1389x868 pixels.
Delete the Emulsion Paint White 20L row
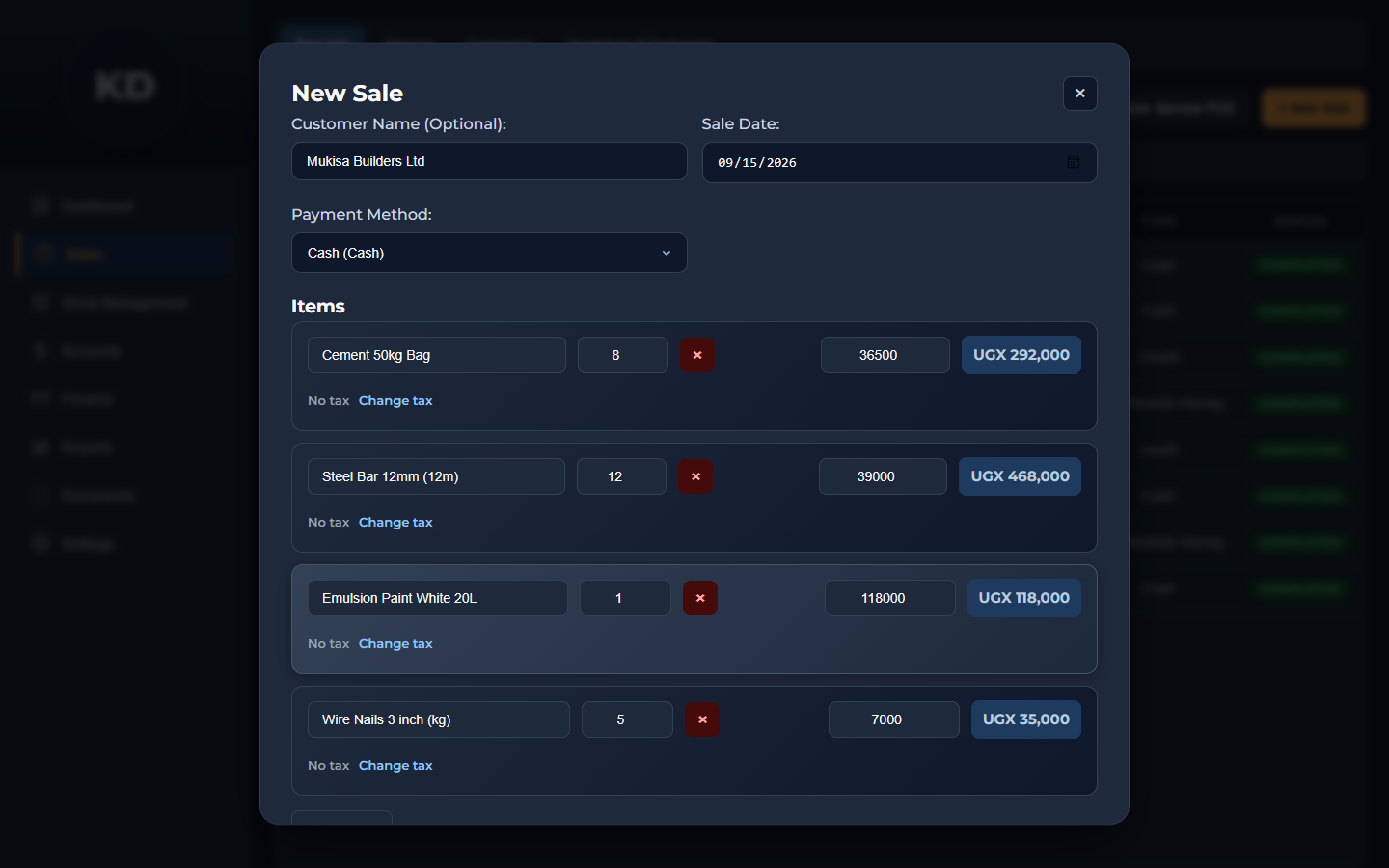pos(700,598)
